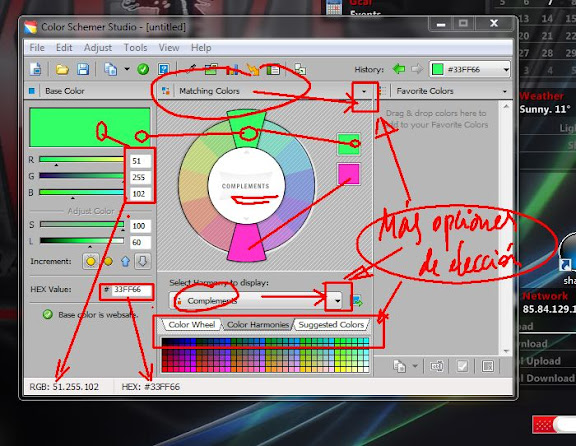Click the rename favorite color icon
Viewport: 576px width, 446px height.
point(436,366)
